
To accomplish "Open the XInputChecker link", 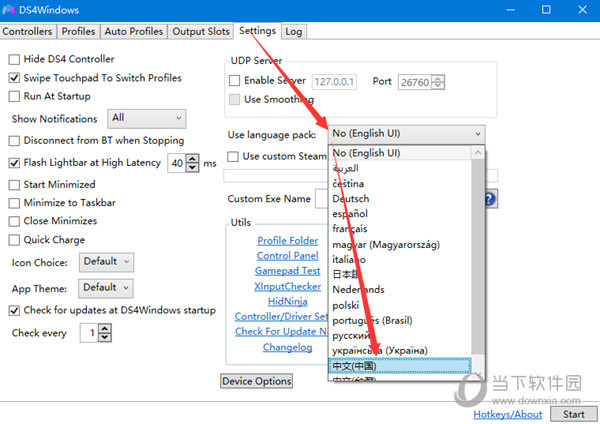I will tap(288, 287).
